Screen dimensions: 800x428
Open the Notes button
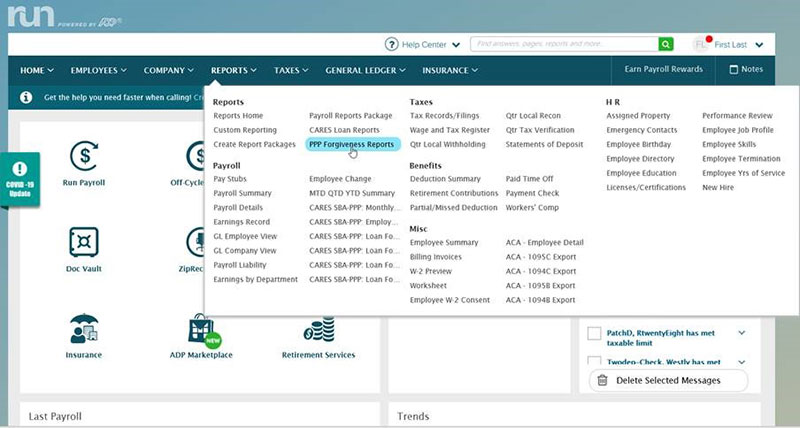click(746, 69)
